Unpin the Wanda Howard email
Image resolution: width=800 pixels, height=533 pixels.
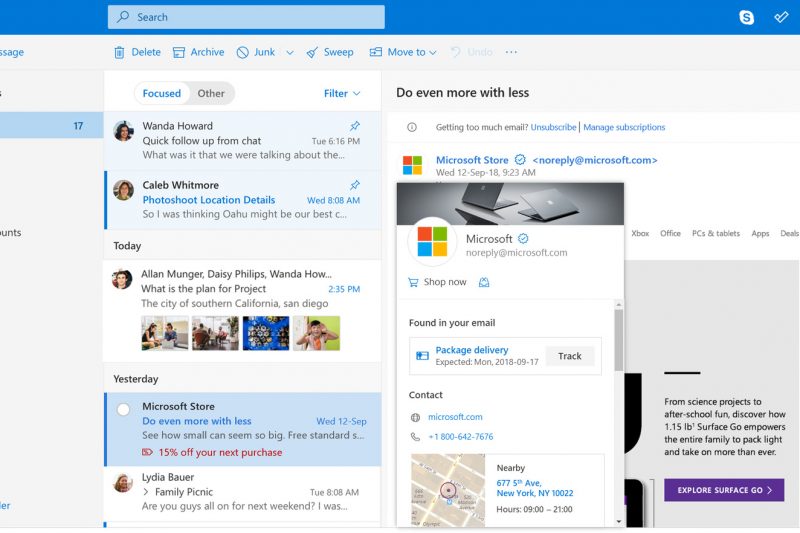(355, 125)
